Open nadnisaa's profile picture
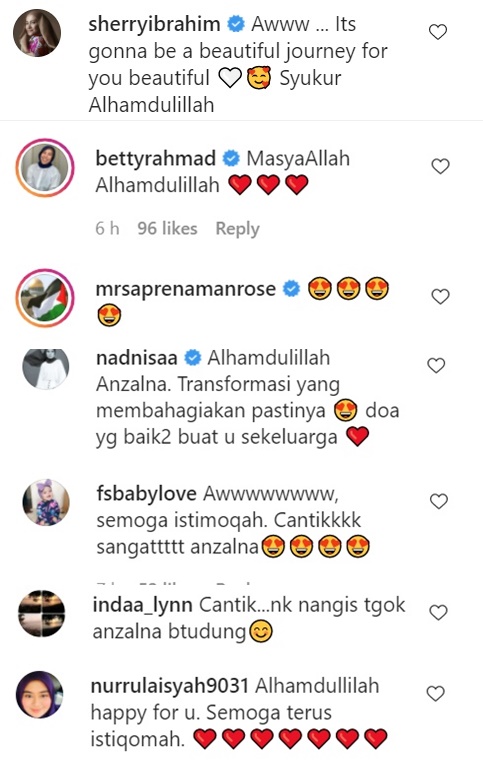The image size is (483, 771). pyautogui.click(x=46, y=369)
